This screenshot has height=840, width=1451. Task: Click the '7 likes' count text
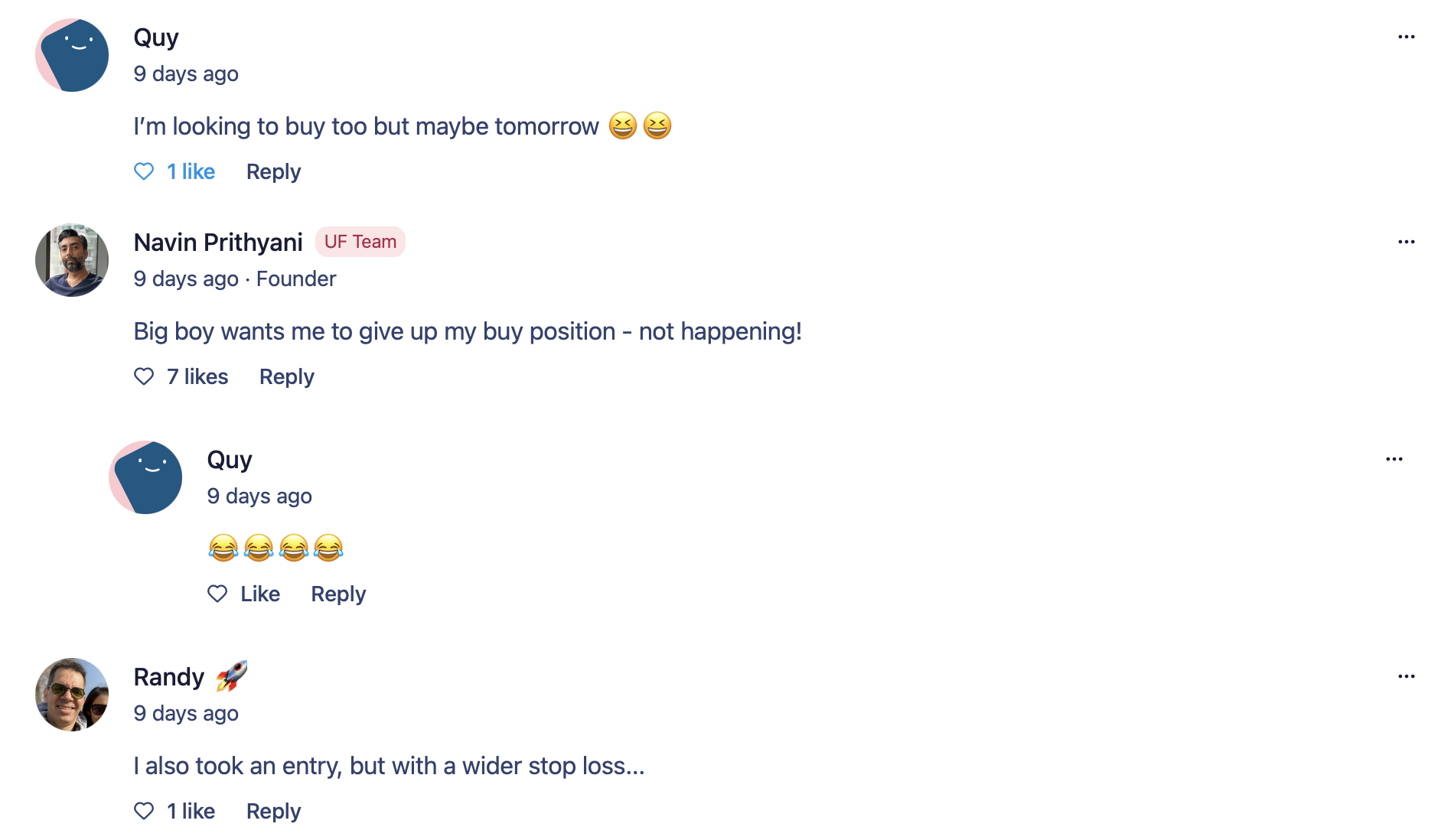tap(197, 376)
